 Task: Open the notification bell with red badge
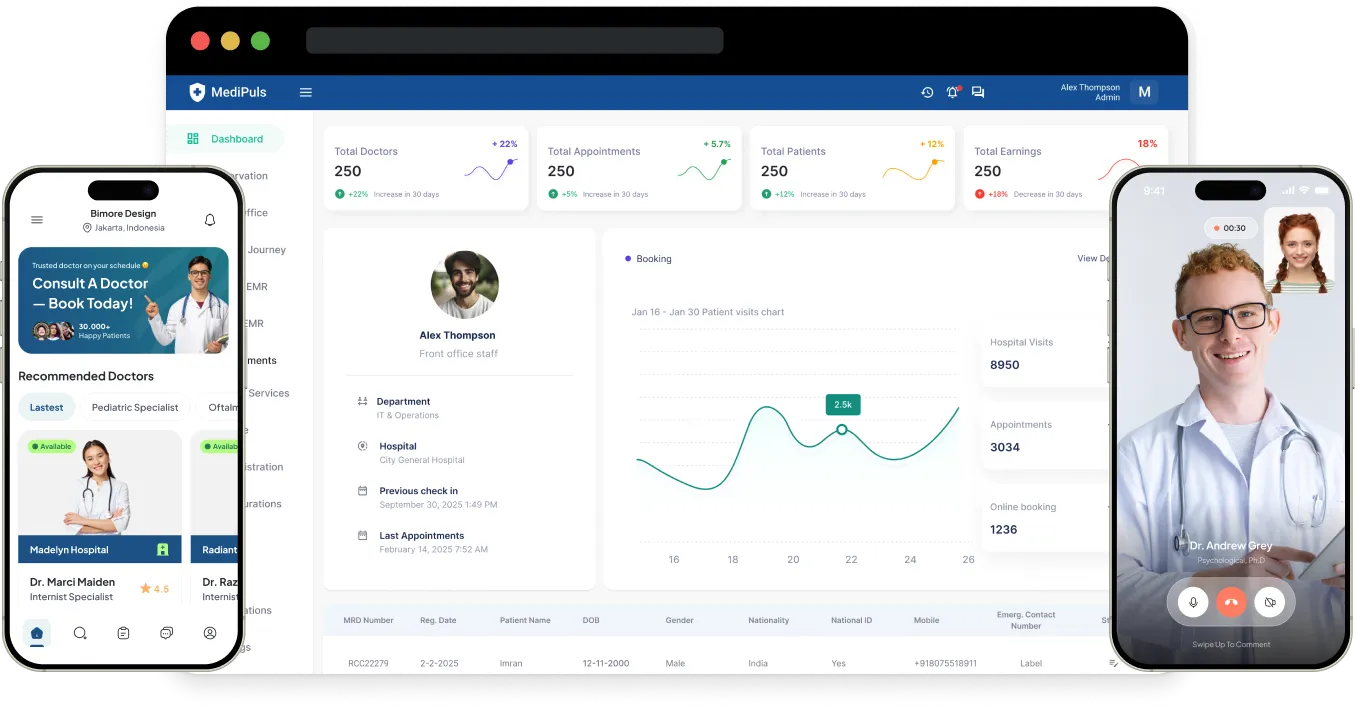pyautogui.click(x=952, y=92)
